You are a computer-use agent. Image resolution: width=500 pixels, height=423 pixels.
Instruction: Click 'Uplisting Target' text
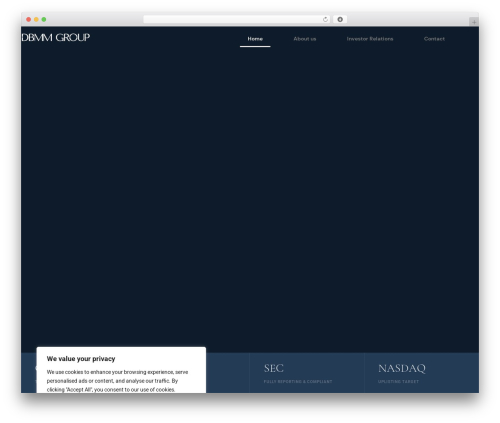click(398, 382)
